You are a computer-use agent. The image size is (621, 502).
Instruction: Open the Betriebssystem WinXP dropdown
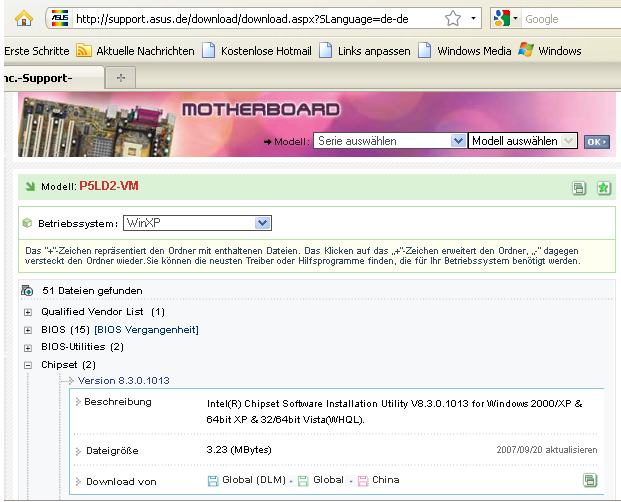click(197, 223)
